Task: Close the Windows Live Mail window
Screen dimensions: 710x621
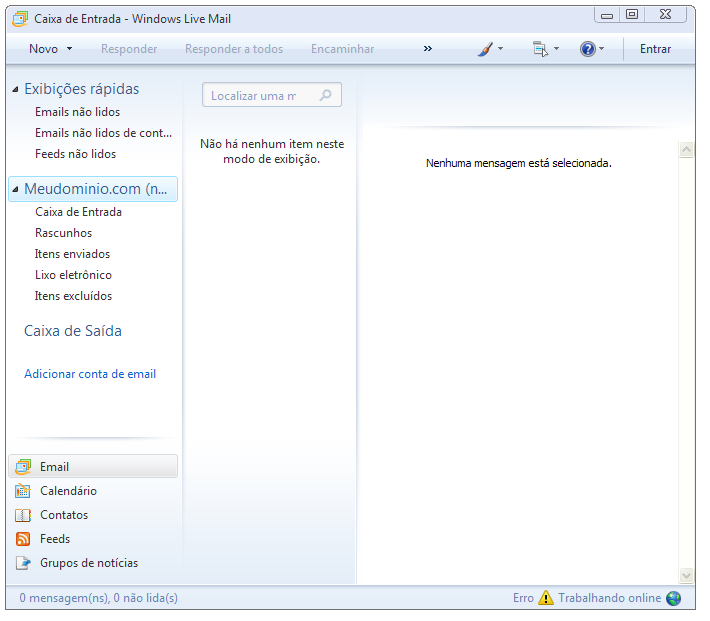Action: [666, 15]
